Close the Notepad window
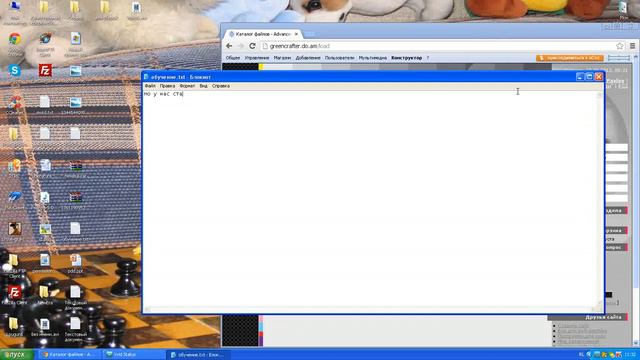The height and width of the screenshot is (360, 640). (599, 77)
